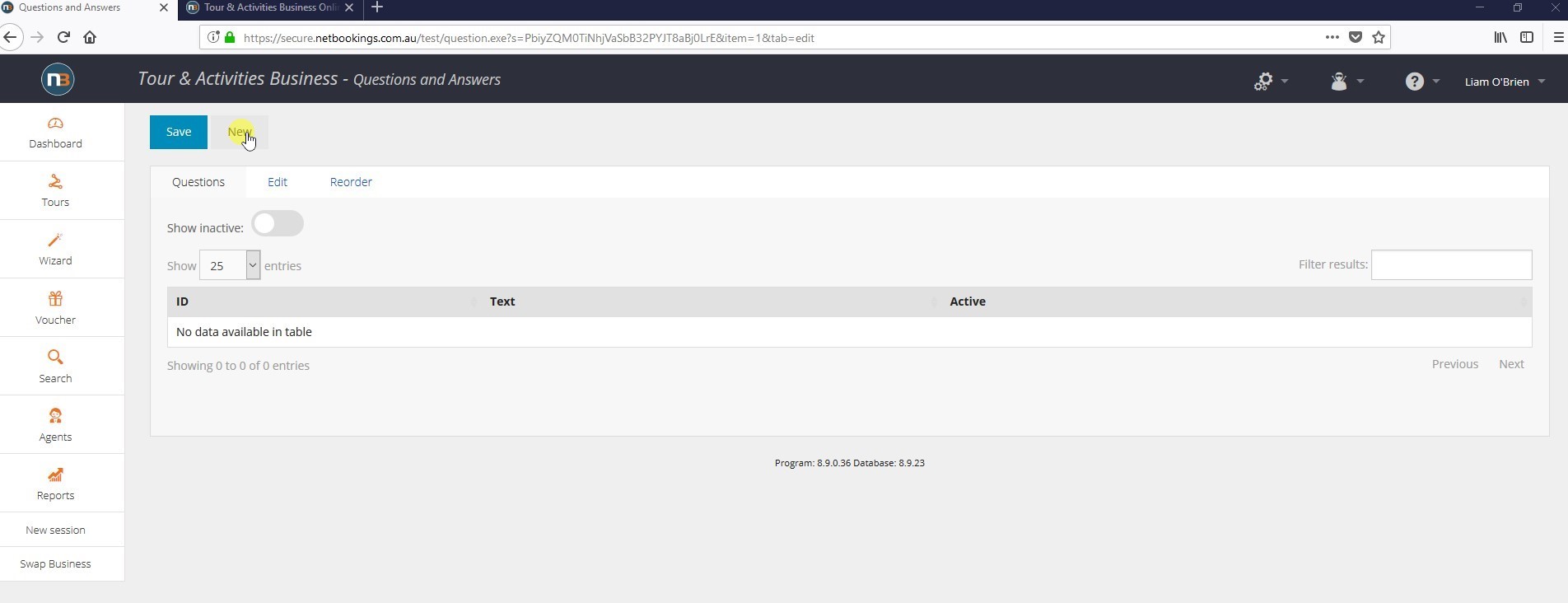
Task: Click the New button
Action: 240,132
